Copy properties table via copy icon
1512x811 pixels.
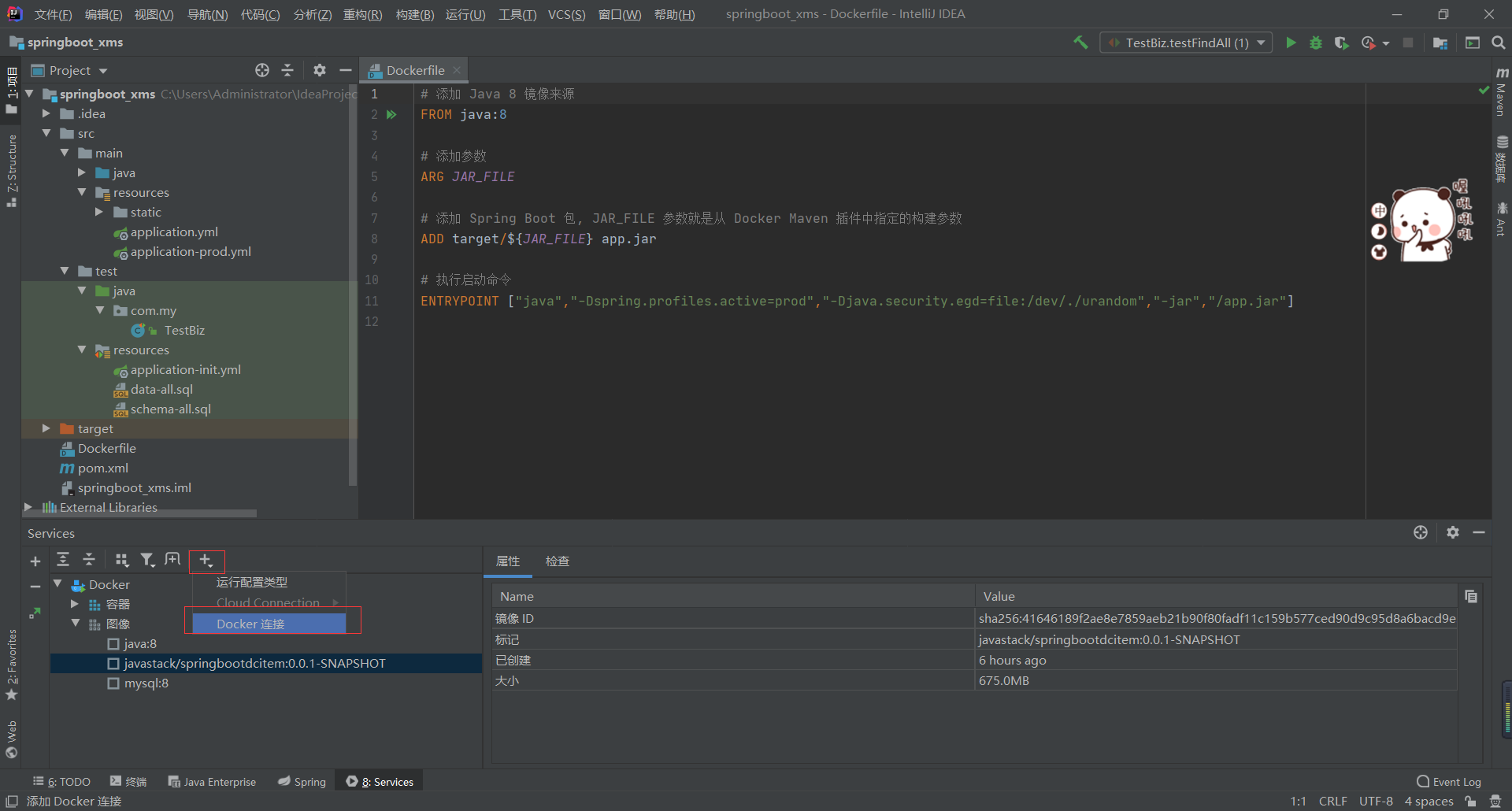pyautogui.click(x=1471, y=596)
